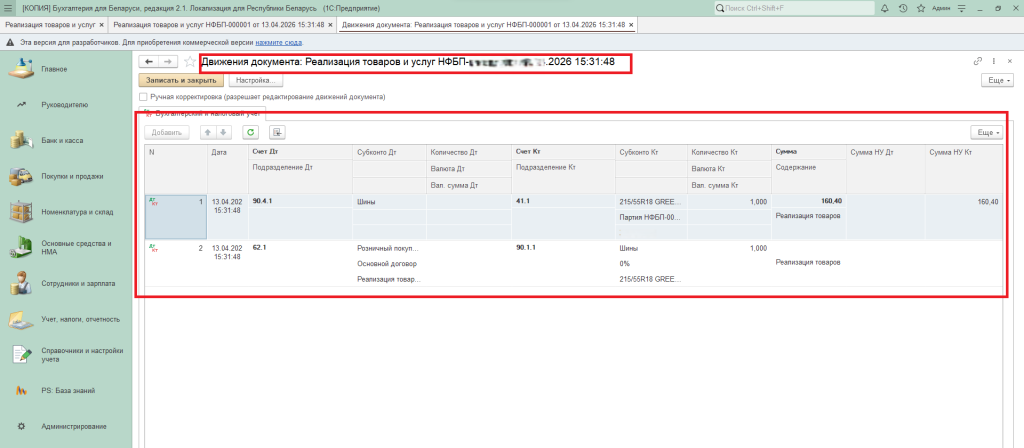Open the Ещё menu under the document title
The width and height of the screenshot is (1024, 448).
click(997, 80)
